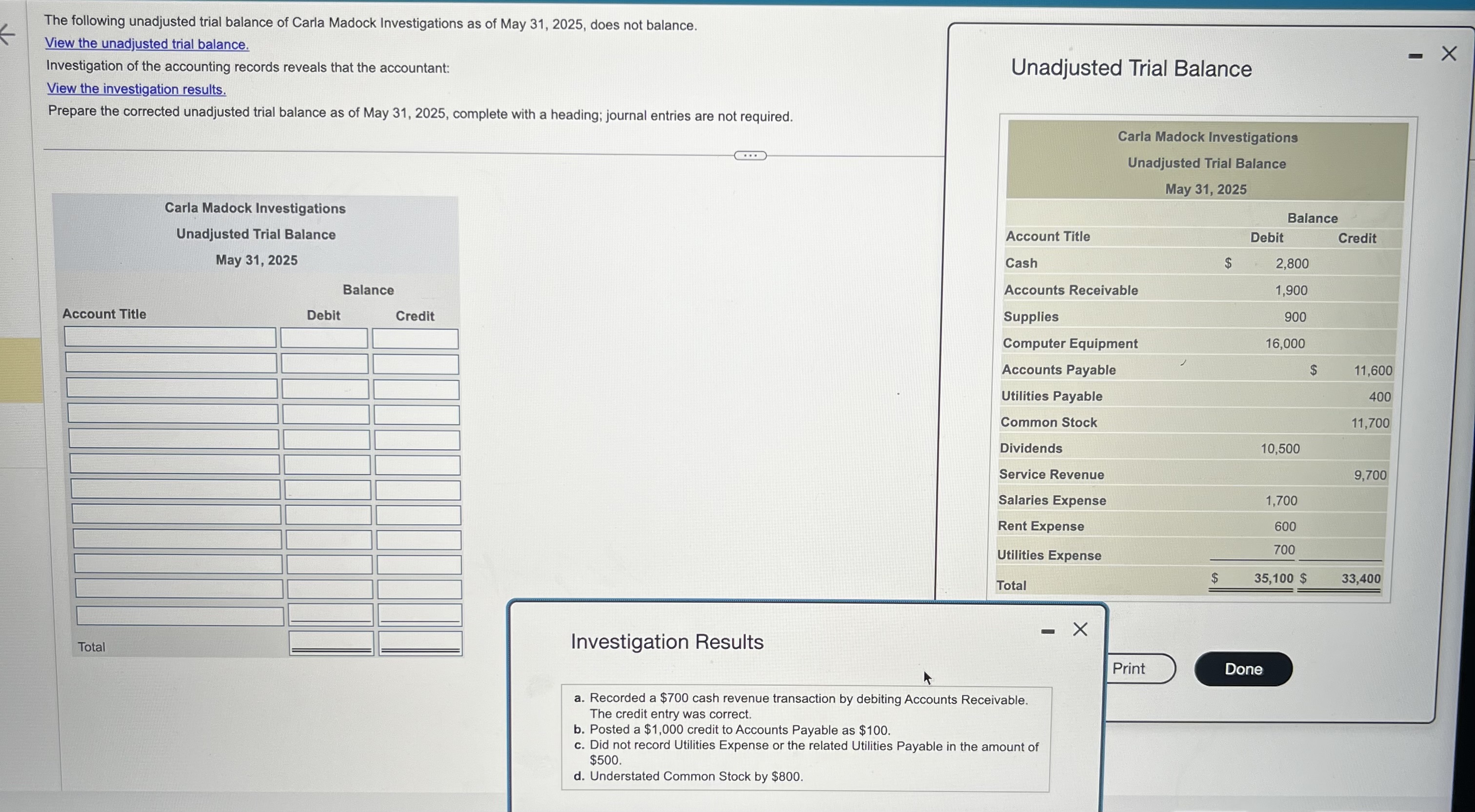Click the last Account Title field above Total
The width and height of the screenshot is (1475, 812).
(x=180, y=616)
